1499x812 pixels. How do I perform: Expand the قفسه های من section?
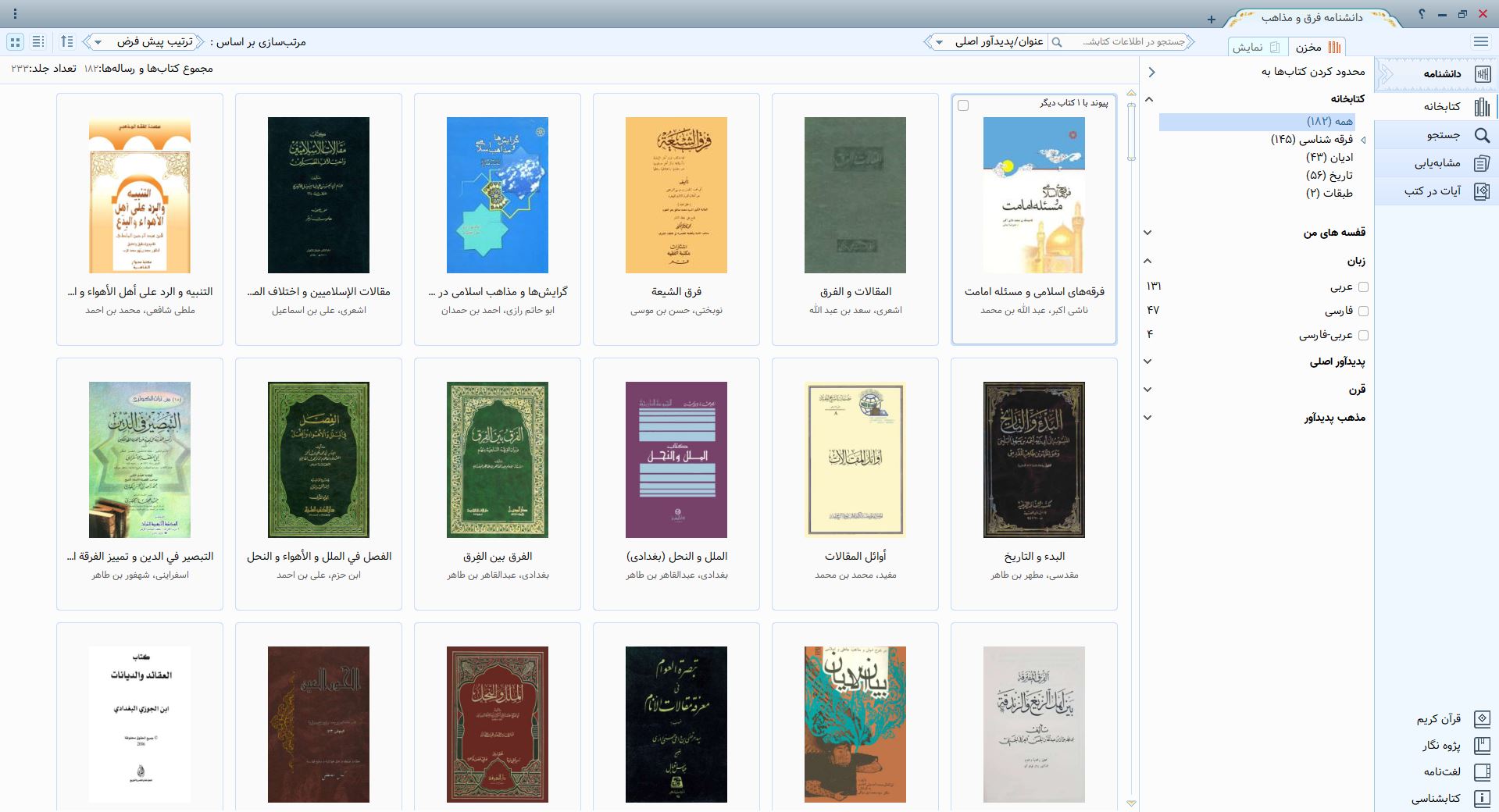(1148, 233)
